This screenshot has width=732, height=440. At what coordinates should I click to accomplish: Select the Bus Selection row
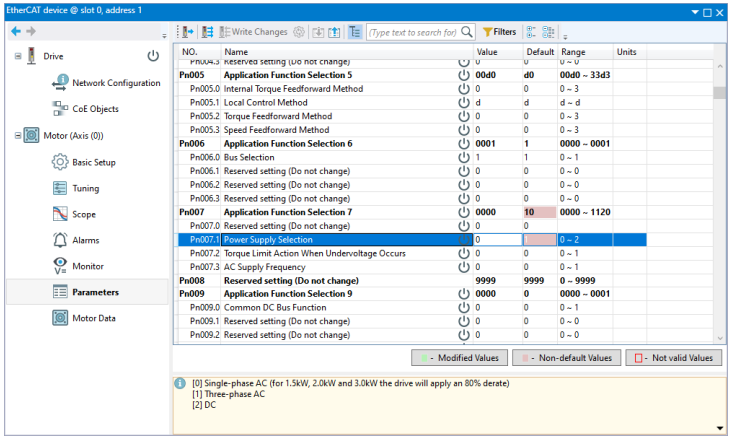(x=411, y=157)
